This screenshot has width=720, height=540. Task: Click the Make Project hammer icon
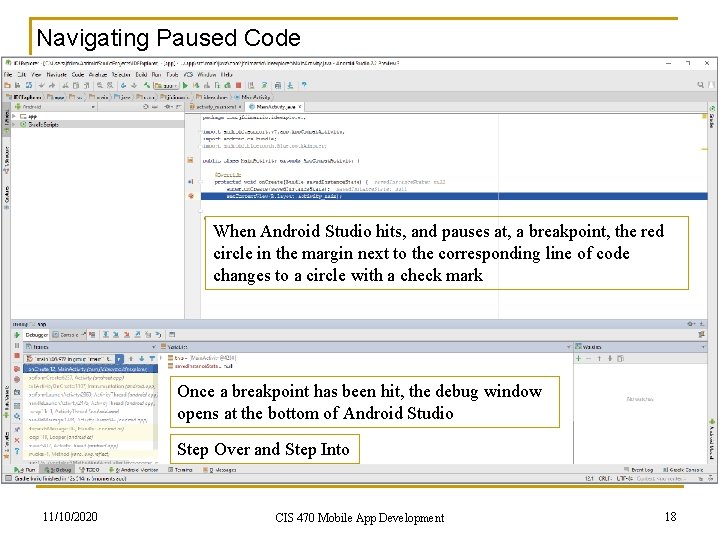146,85
